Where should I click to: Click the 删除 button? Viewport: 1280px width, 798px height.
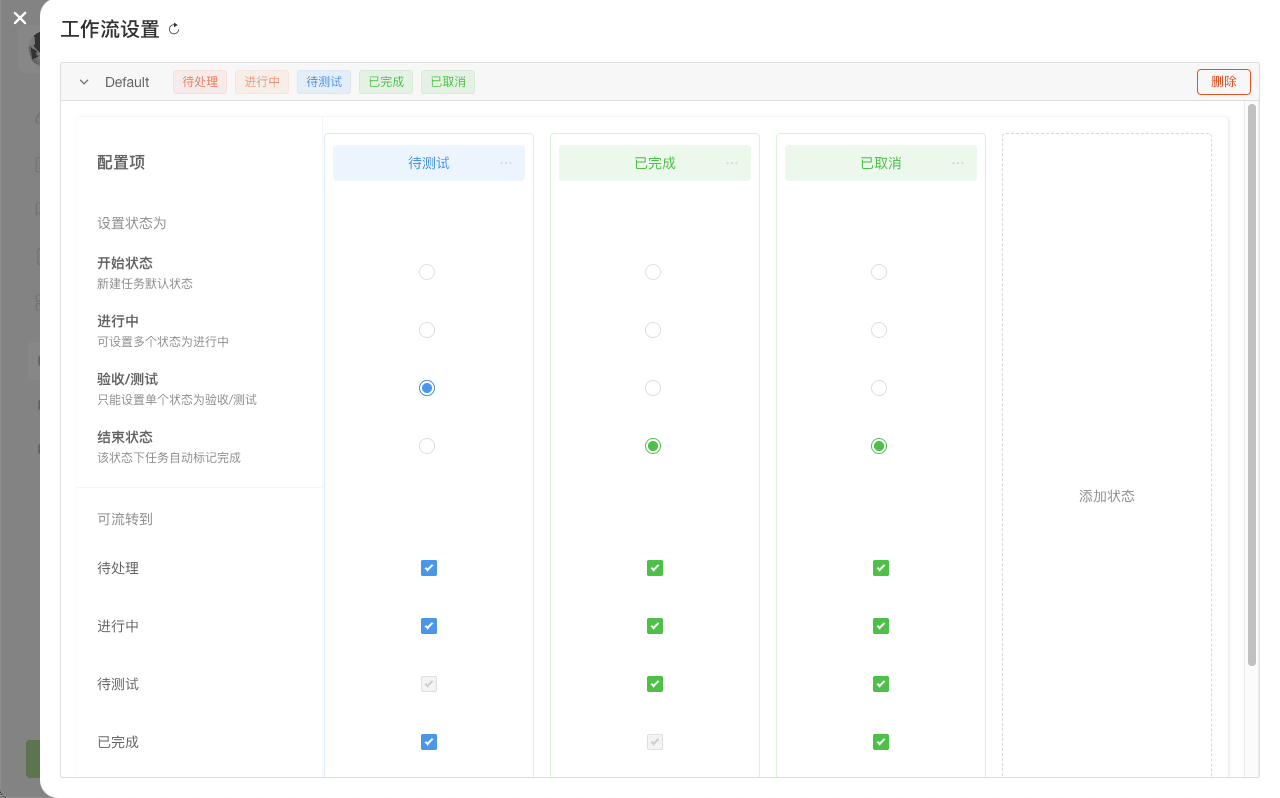click(1223, 82)
